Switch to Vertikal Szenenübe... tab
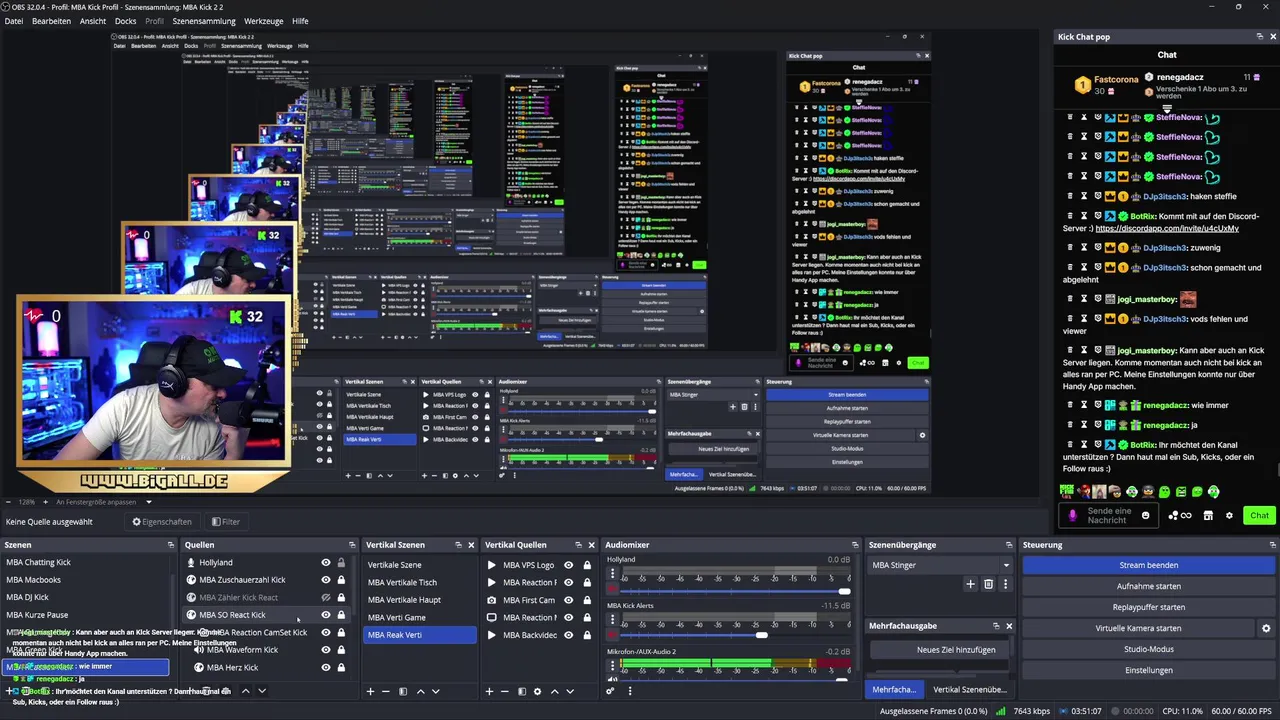 (x=970, y=689)
